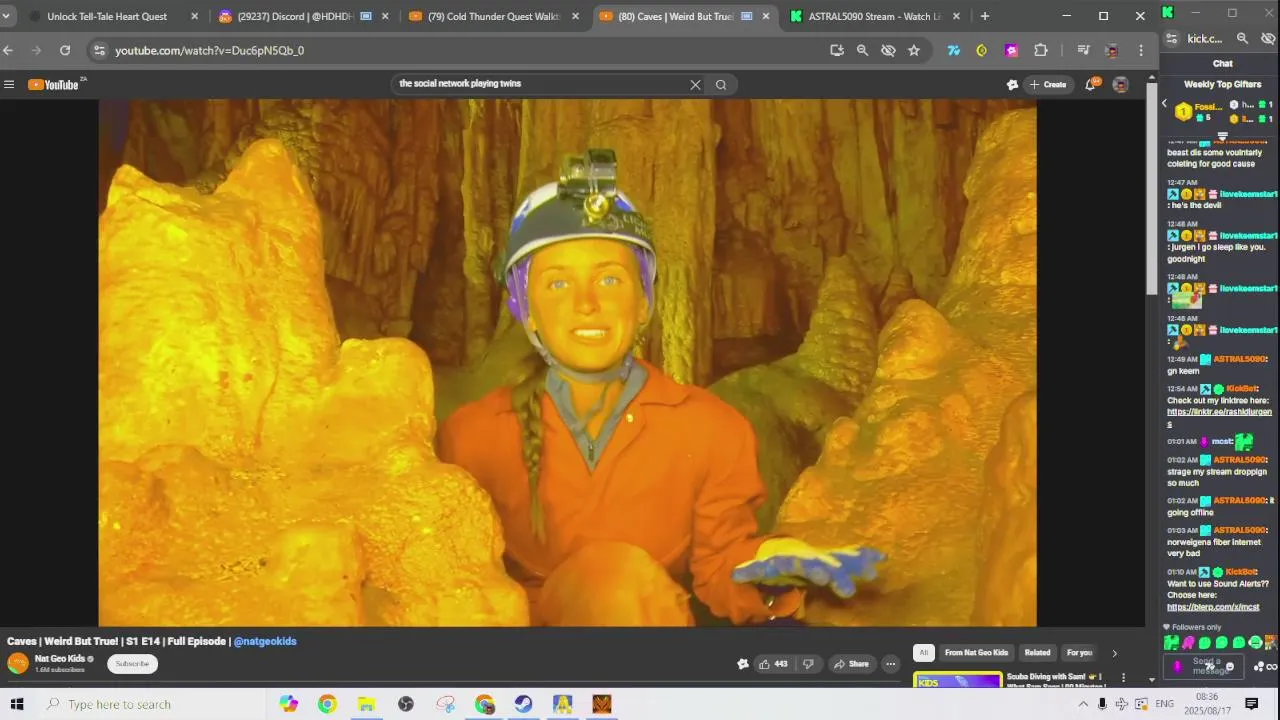Open Chrome three-dot menu

[x=1141, y=50]
